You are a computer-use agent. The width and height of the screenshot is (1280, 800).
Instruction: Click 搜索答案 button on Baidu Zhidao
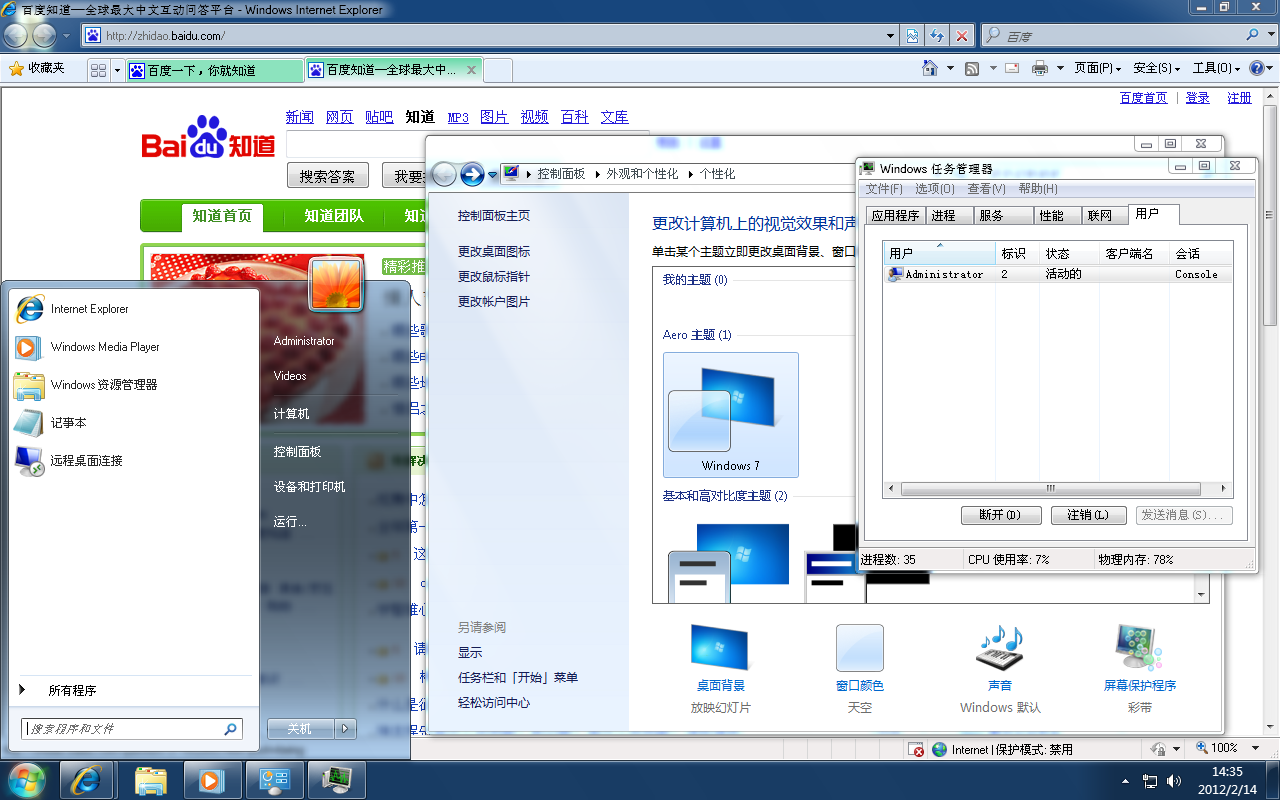[328, 176]
